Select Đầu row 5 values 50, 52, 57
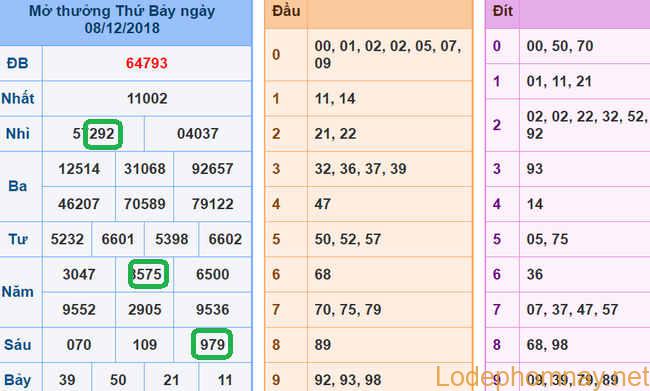 348,239
